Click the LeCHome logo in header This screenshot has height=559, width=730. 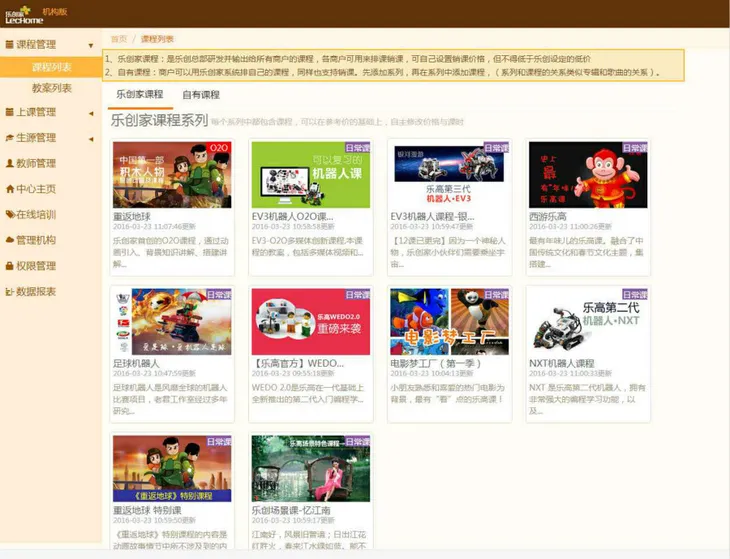(24, 15)
